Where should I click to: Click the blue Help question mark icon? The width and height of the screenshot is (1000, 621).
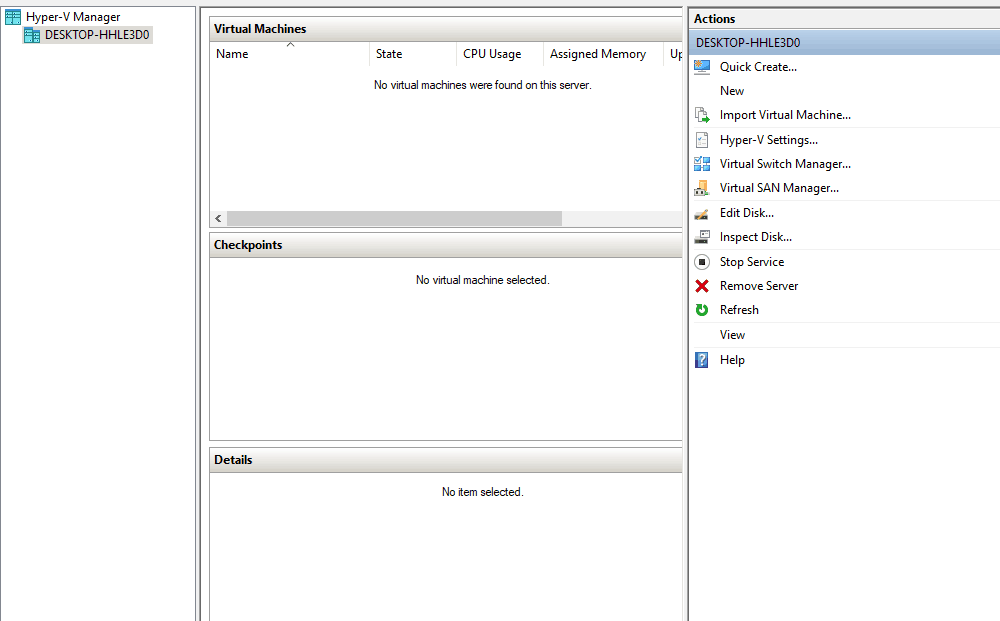[x=702, y=360]
